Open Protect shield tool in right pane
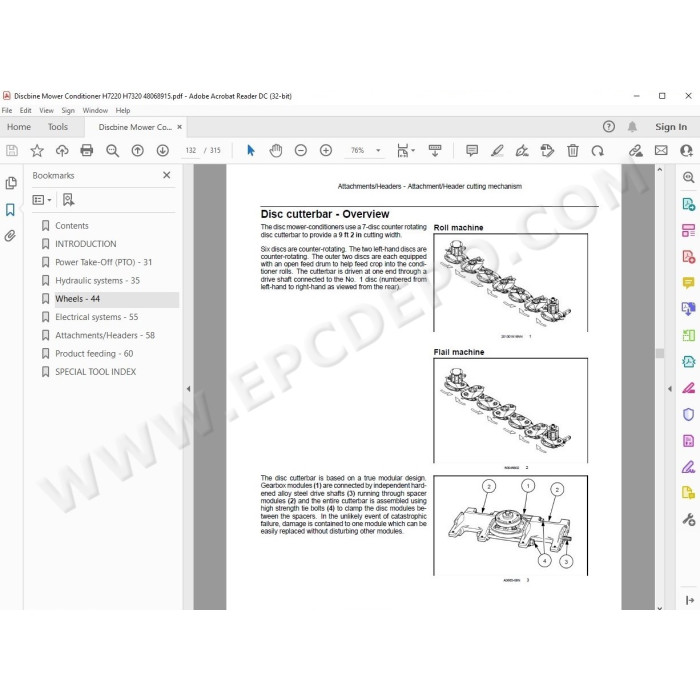This screenshot has height=700, width=700. click(x=688, y=414)
